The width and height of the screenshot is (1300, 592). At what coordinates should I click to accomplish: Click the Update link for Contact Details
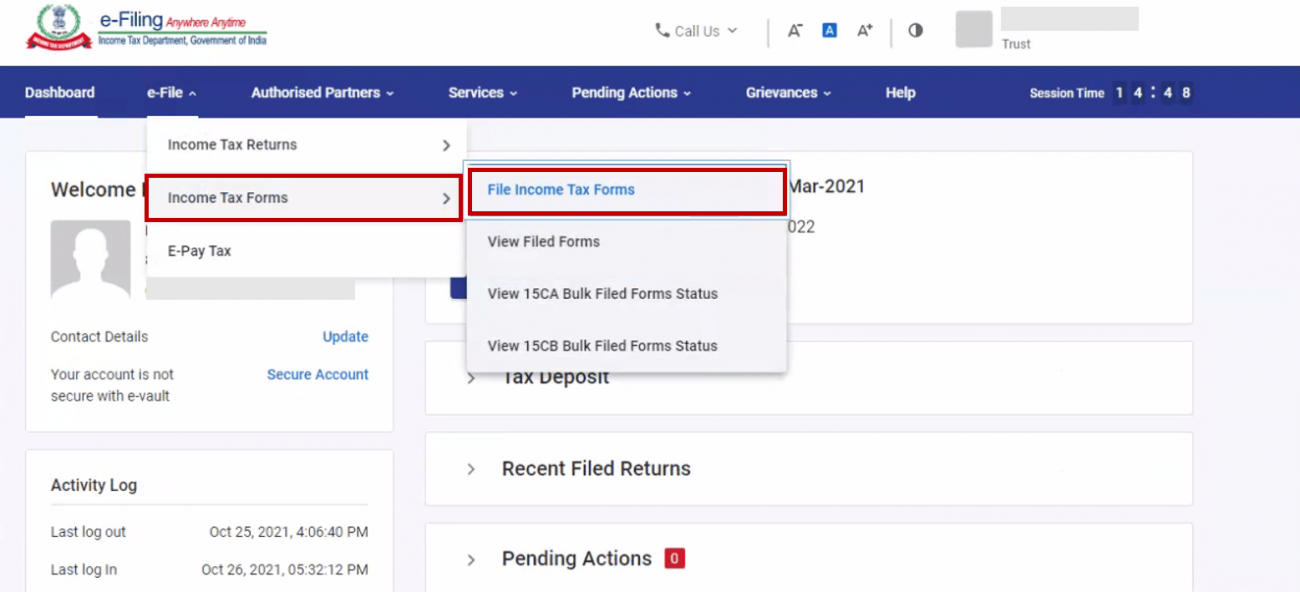click(x=345, y=337)
